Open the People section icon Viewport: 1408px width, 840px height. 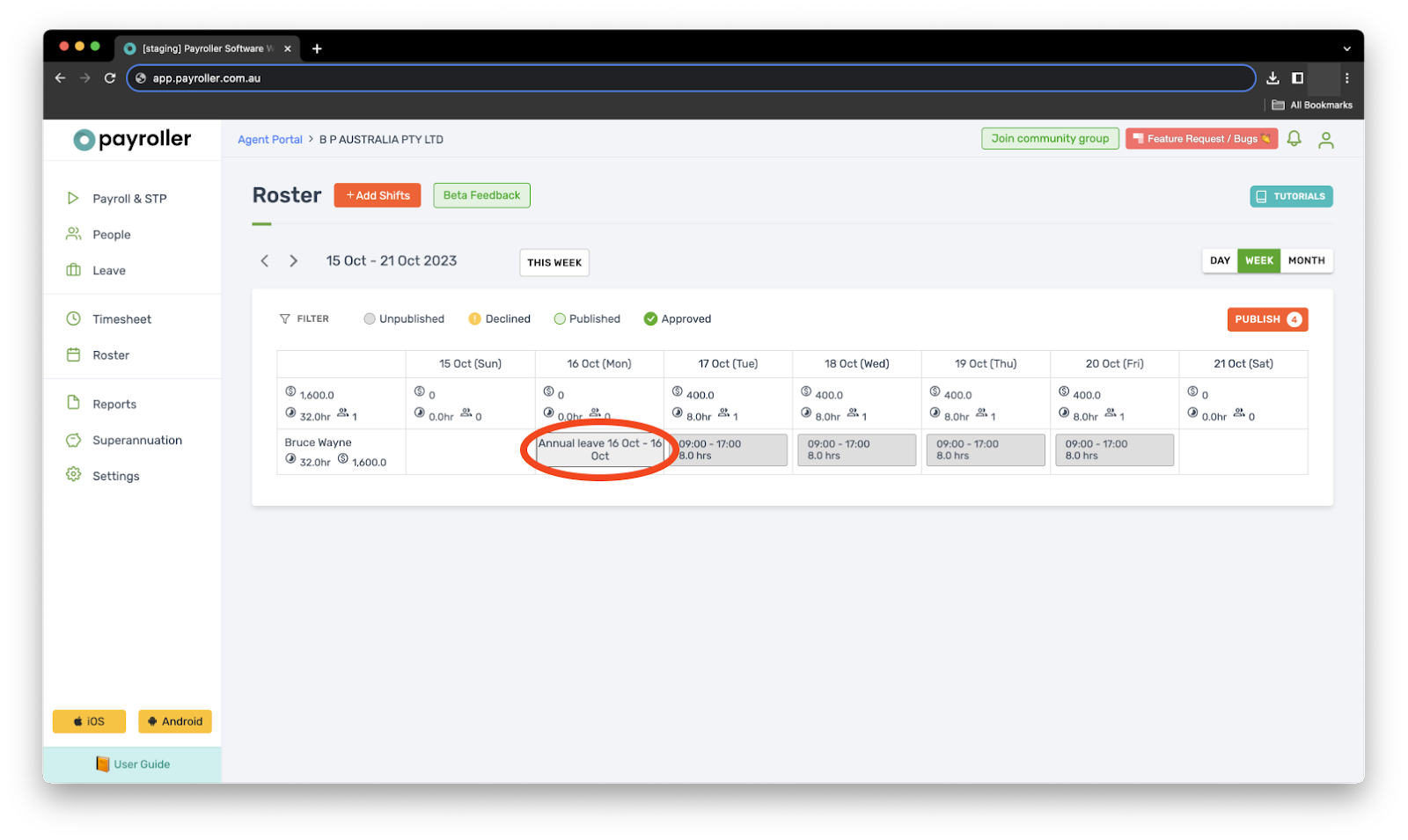click(74, 234)
